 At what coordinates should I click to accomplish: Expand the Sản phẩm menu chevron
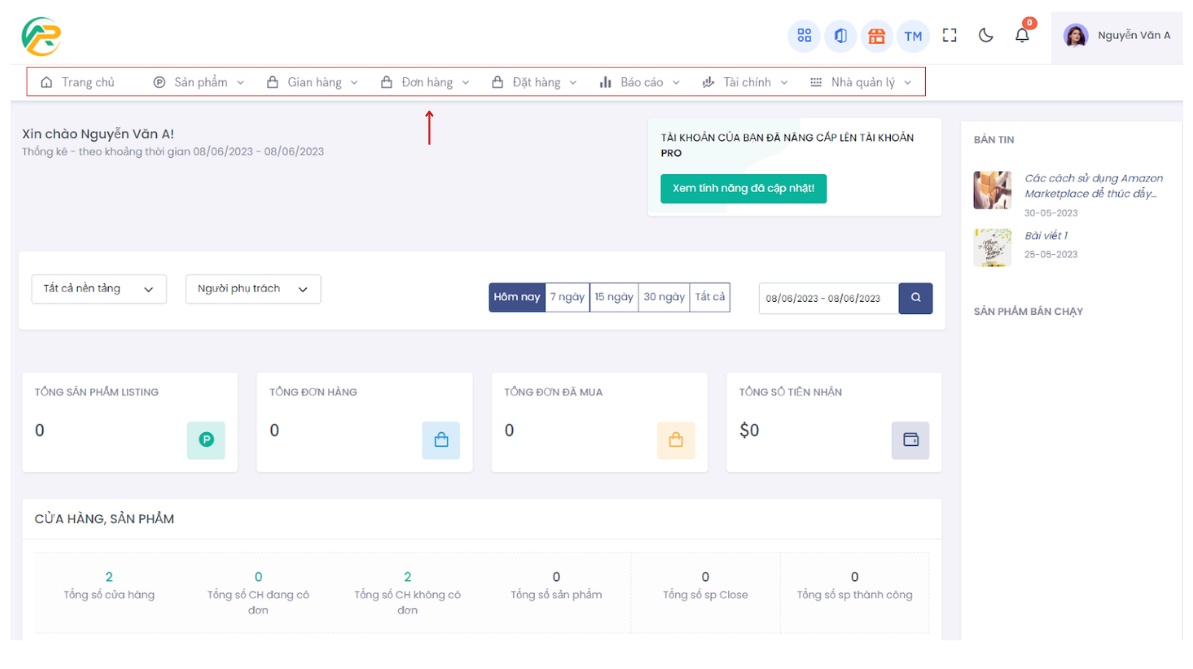pos(239,82)
